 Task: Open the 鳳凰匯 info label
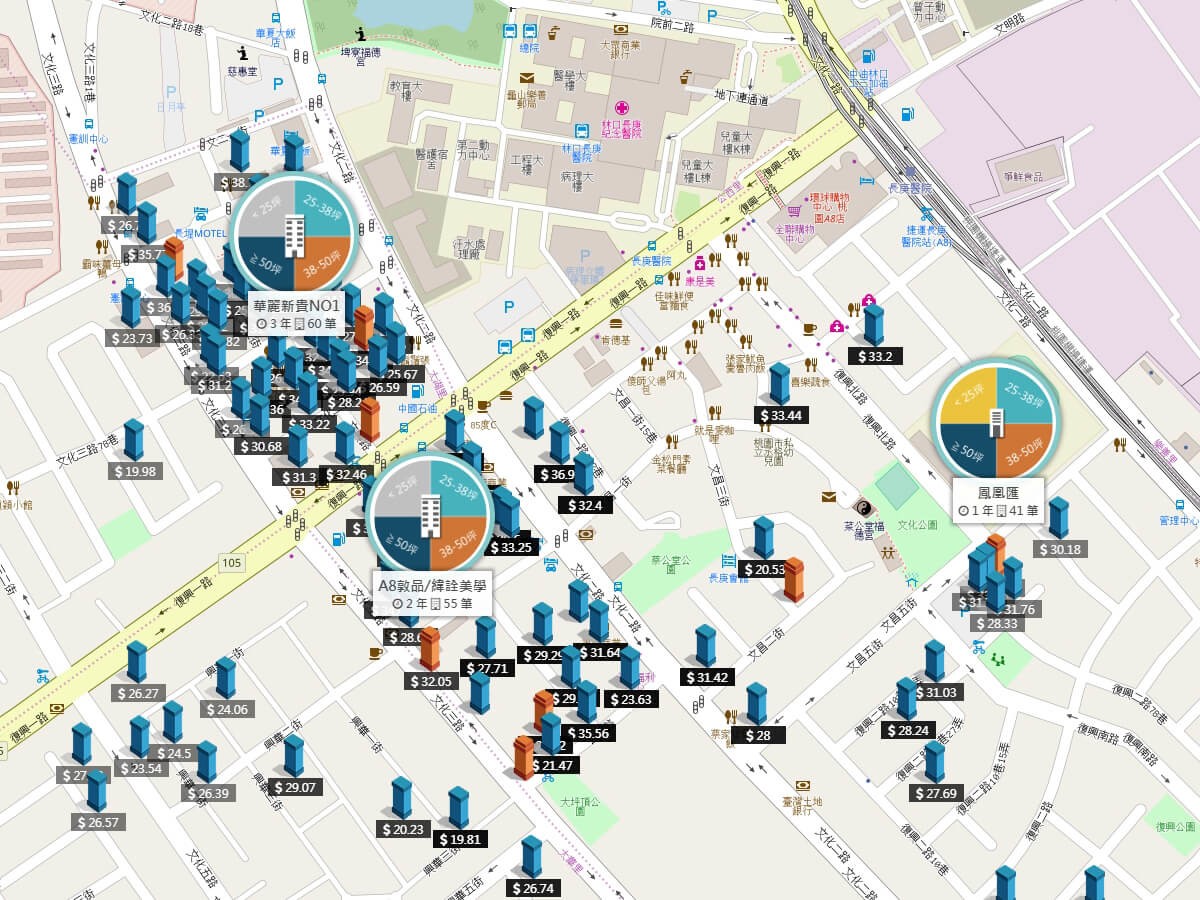(998, 501)
